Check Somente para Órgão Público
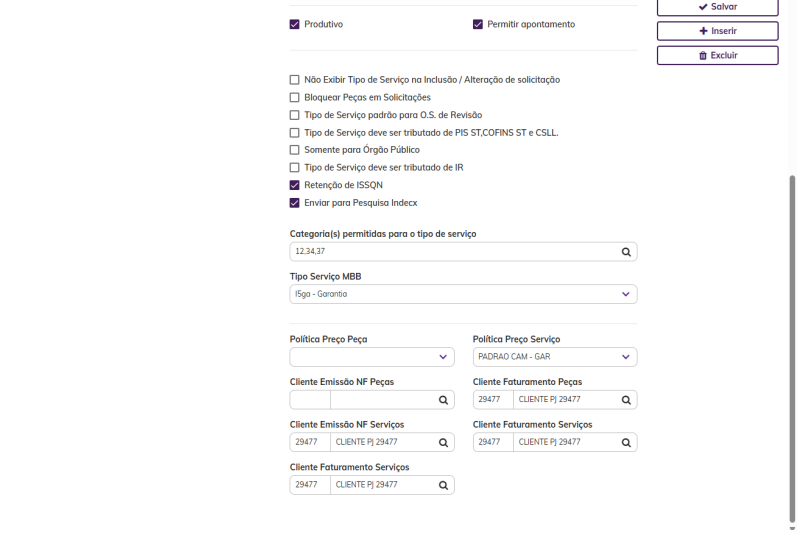This screenshot has width=803, height=539. pos(295,150)
